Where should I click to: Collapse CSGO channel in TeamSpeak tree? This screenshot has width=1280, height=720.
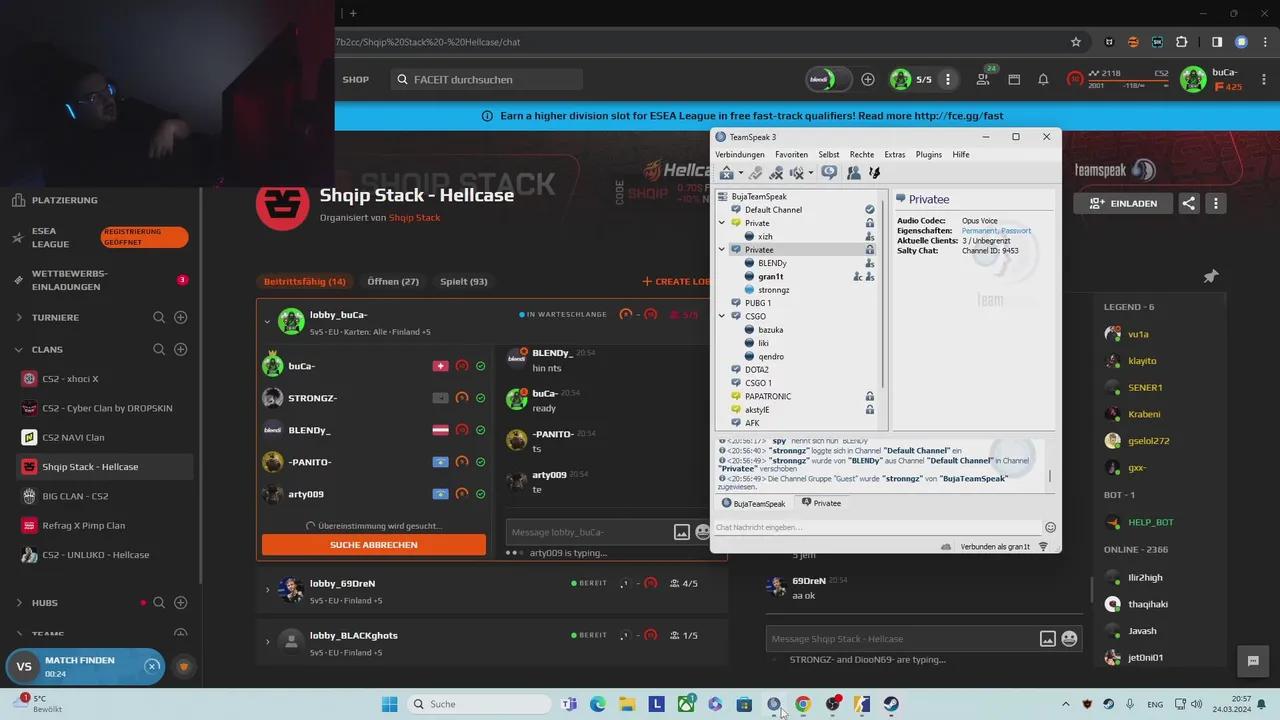[x=722, y=316]
